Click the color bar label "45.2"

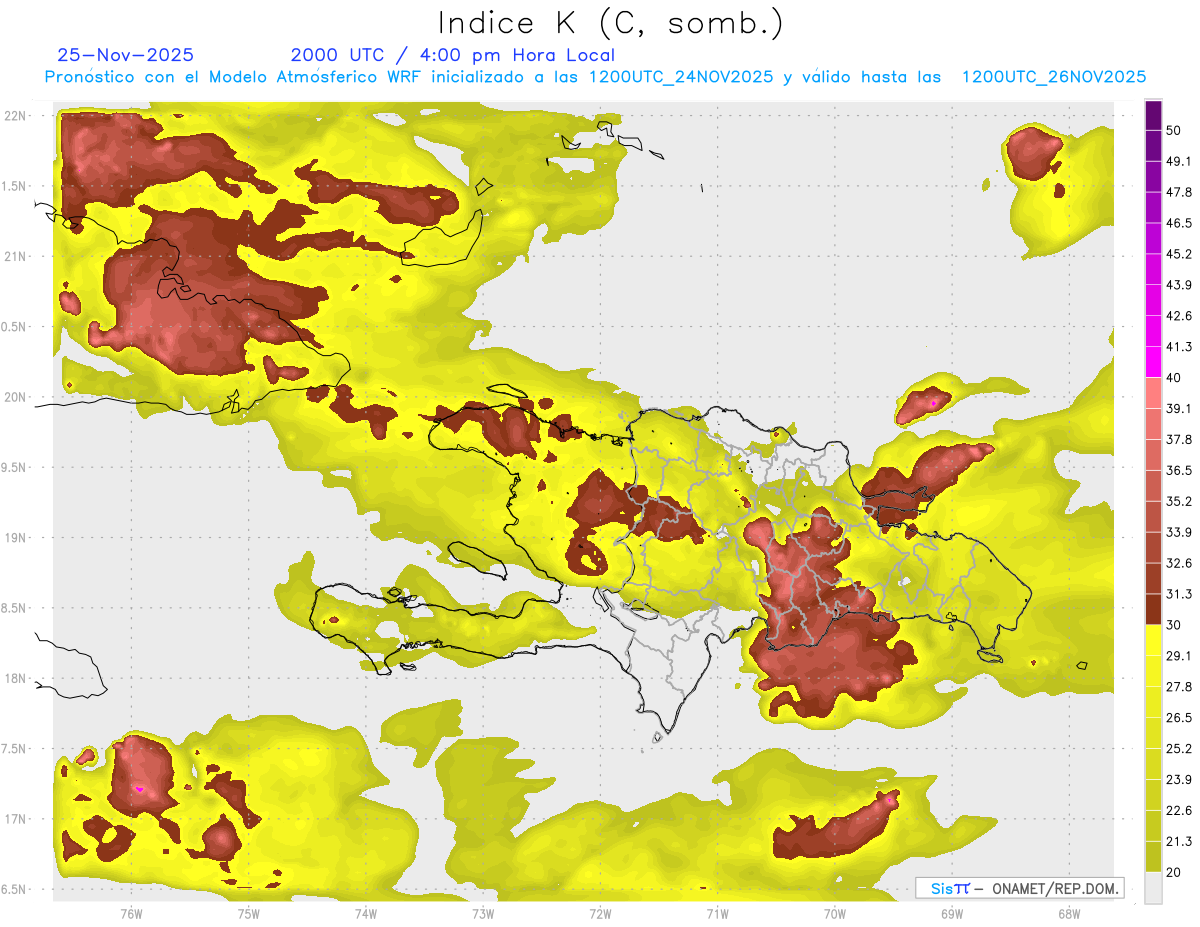pyautogui.click(x=1179, y=254)
